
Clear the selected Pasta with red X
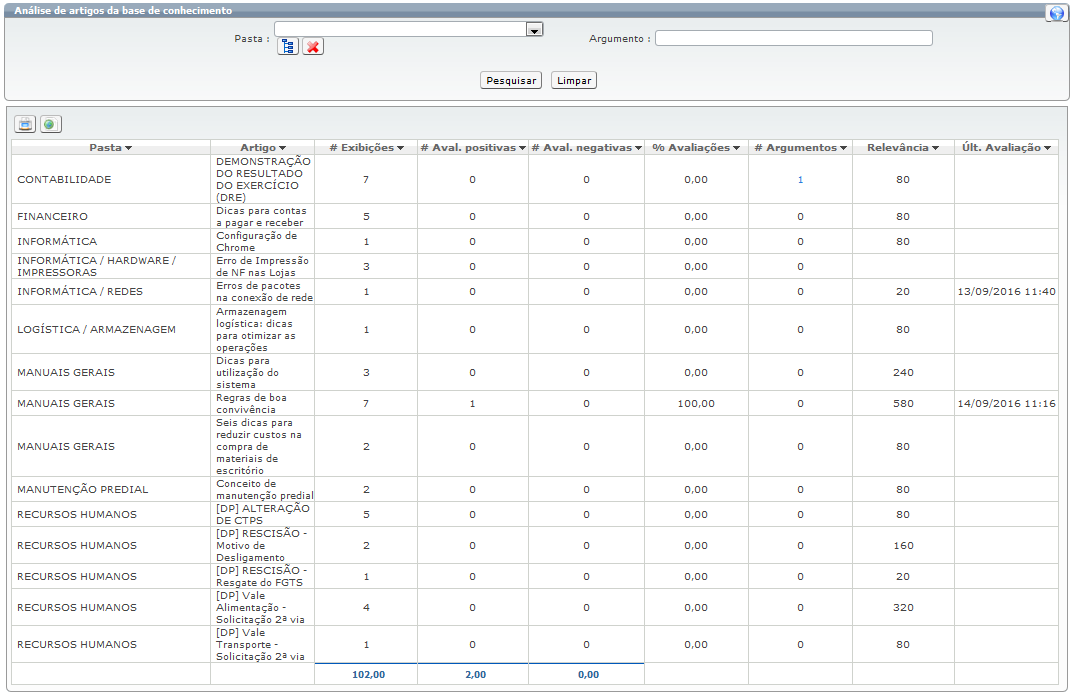[313, 47]
